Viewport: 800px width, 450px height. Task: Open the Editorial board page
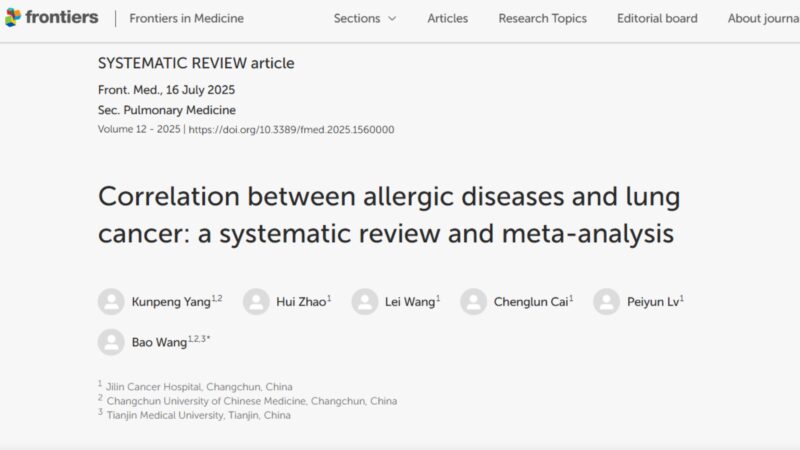click(657, 18)
